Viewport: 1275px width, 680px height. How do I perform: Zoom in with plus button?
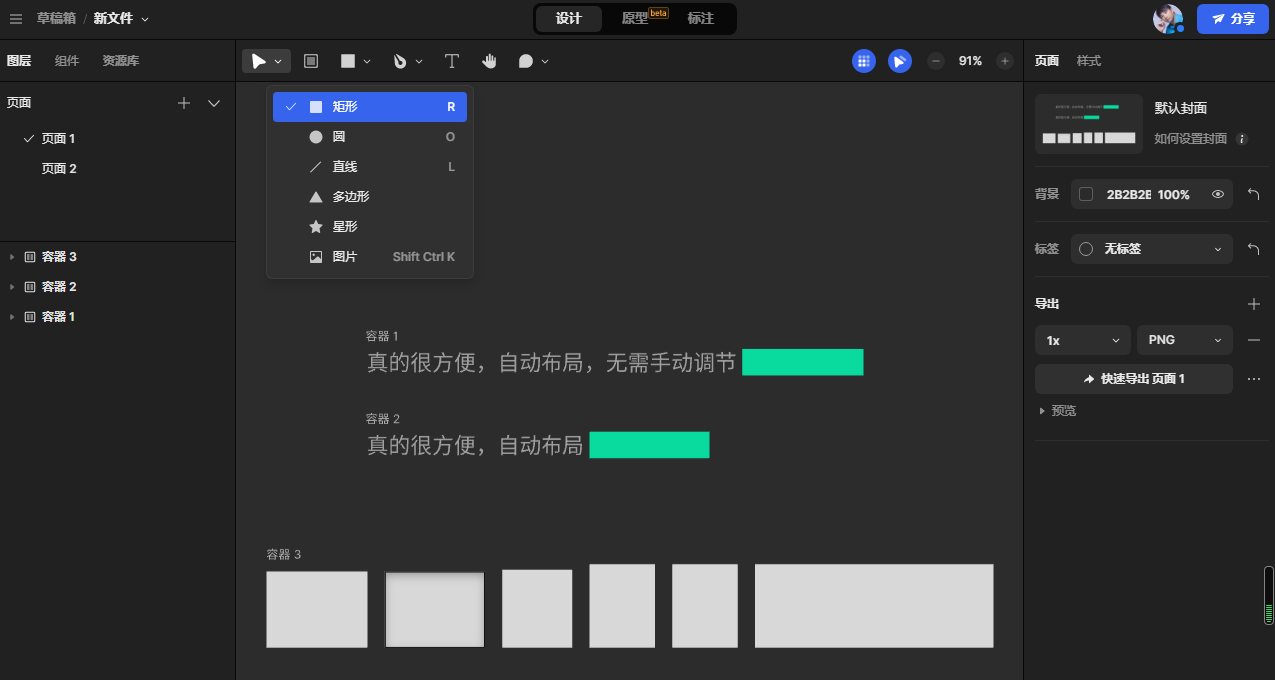pos(1005,61)
